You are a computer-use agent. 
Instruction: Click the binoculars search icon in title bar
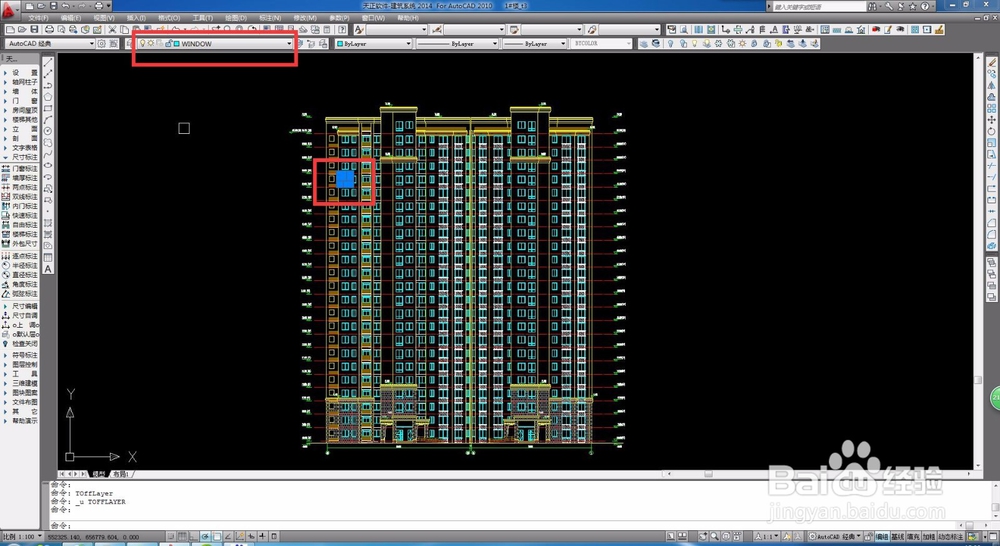point(872,6)
